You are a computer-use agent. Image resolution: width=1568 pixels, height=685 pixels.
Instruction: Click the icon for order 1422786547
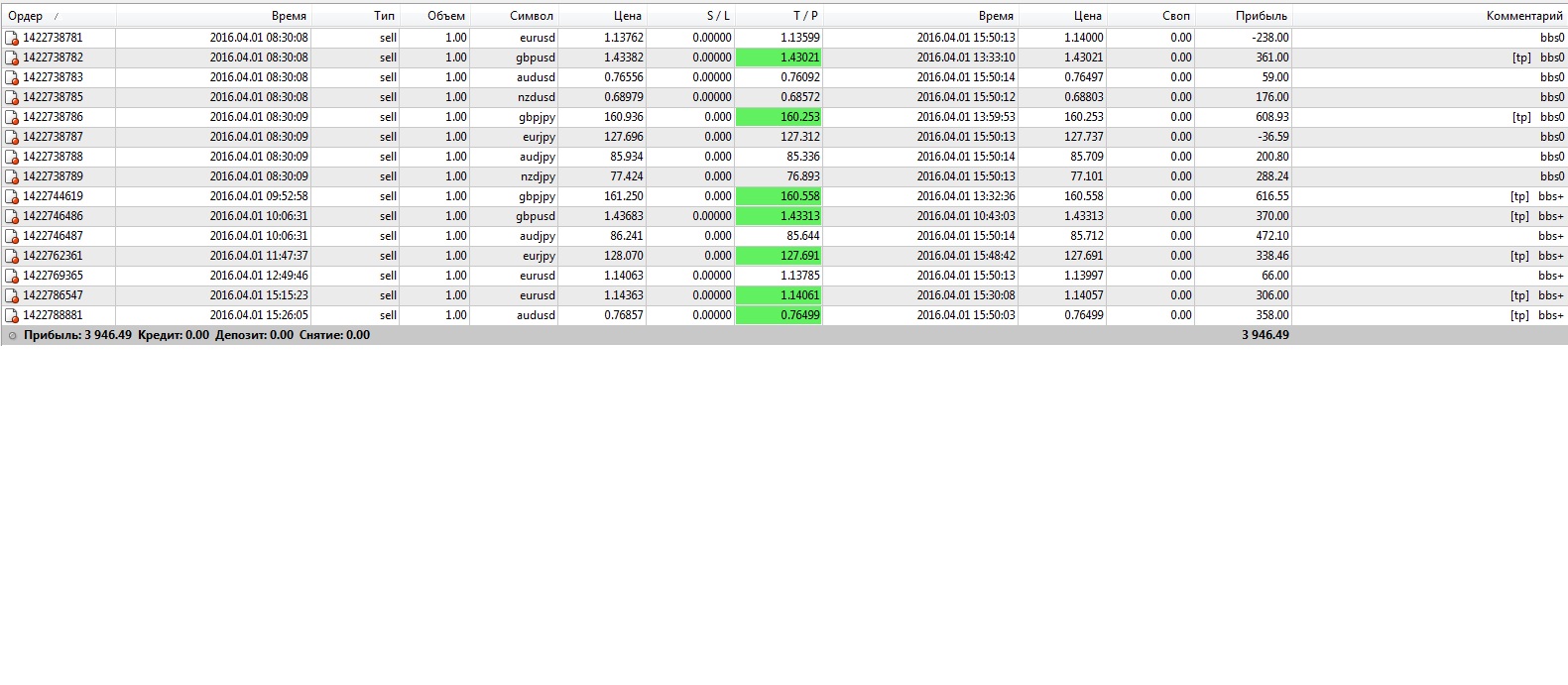pos(12,295)
